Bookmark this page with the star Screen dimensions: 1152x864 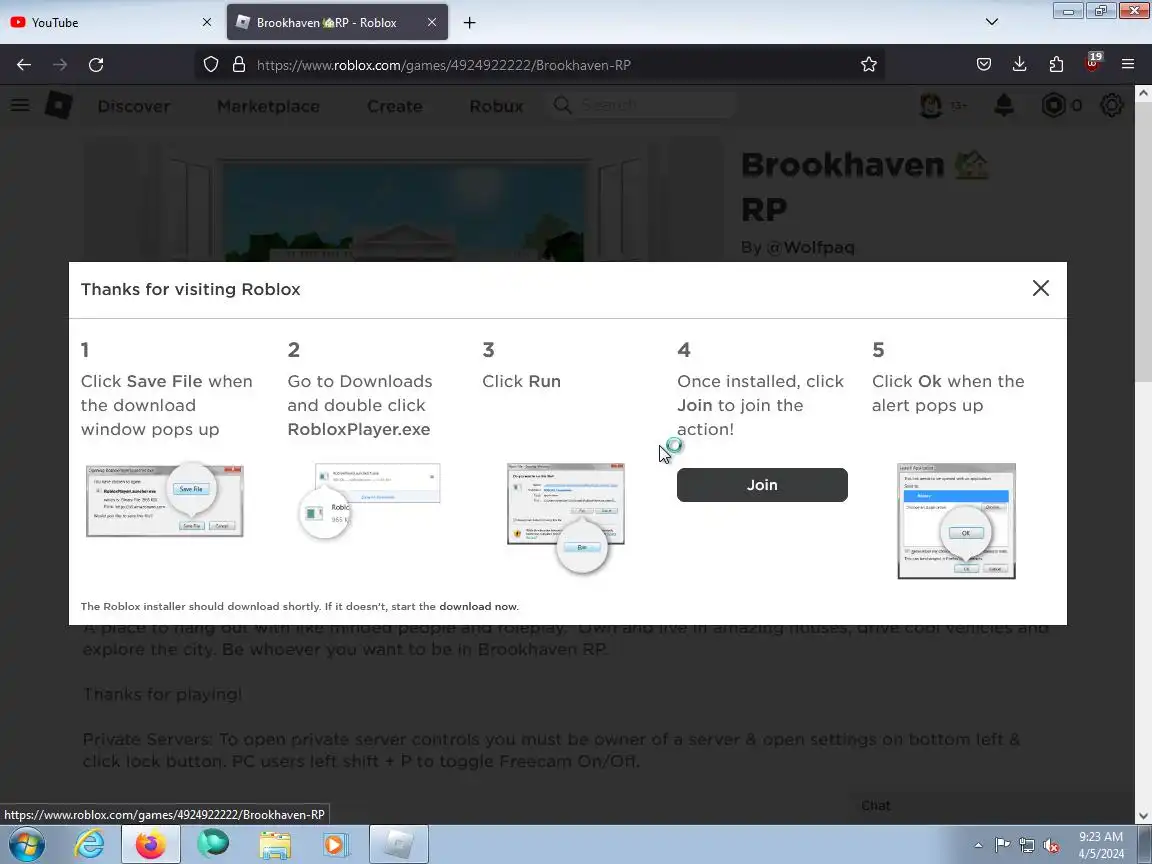868,65
